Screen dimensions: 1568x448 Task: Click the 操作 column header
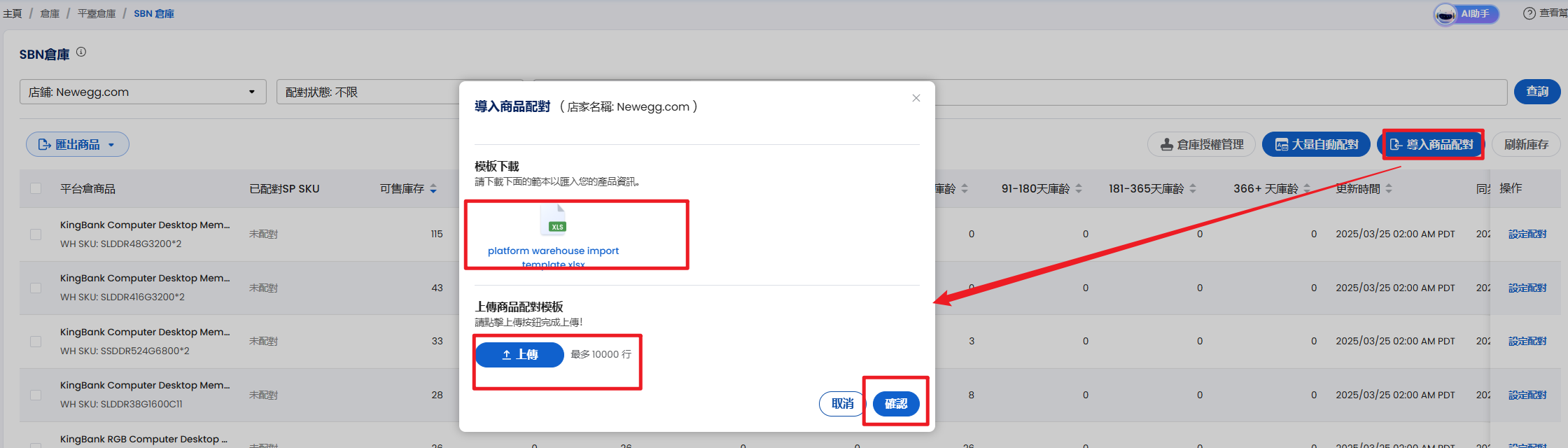[x=1511, y=188]
